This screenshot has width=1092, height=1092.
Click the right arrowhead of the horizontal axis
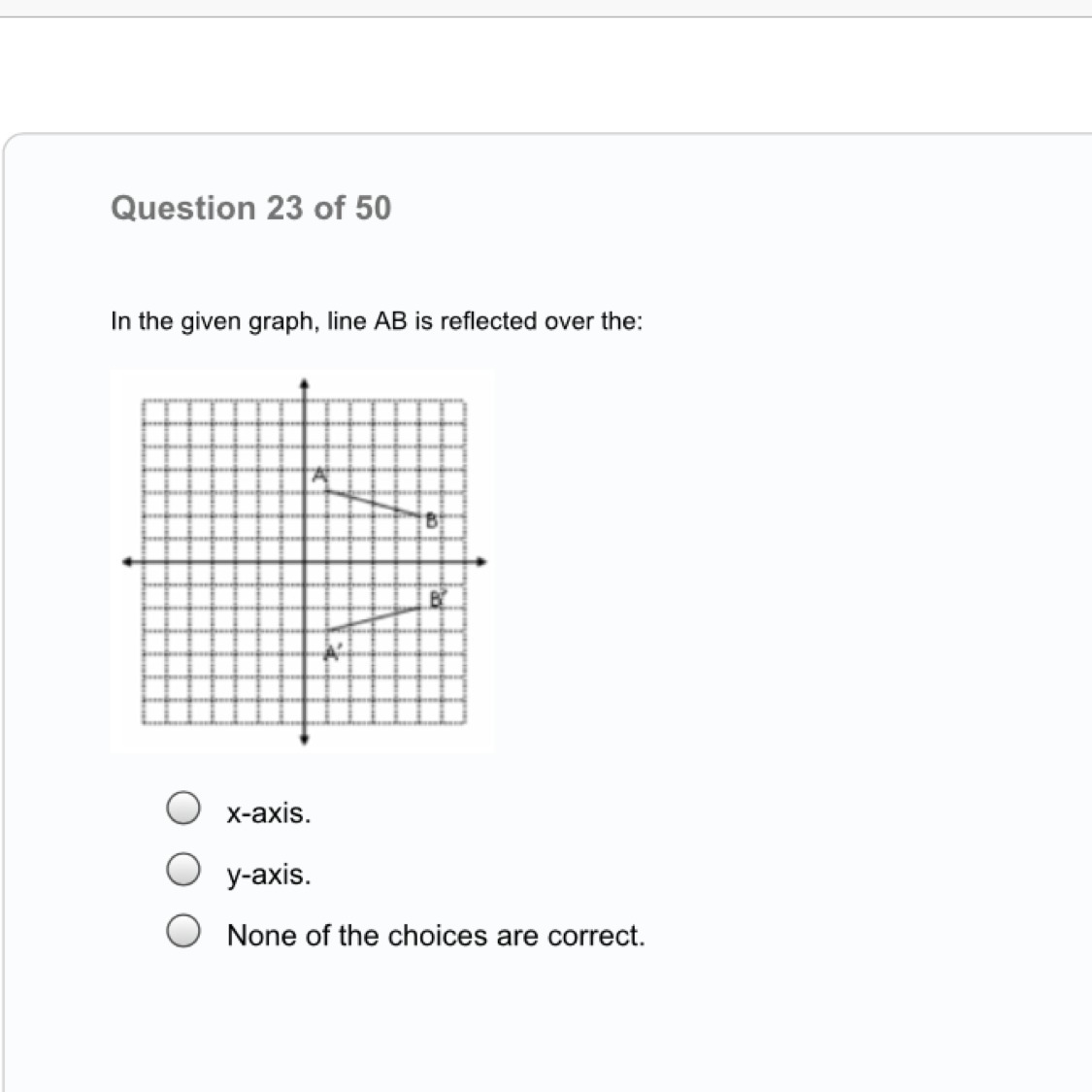(480, 561)
